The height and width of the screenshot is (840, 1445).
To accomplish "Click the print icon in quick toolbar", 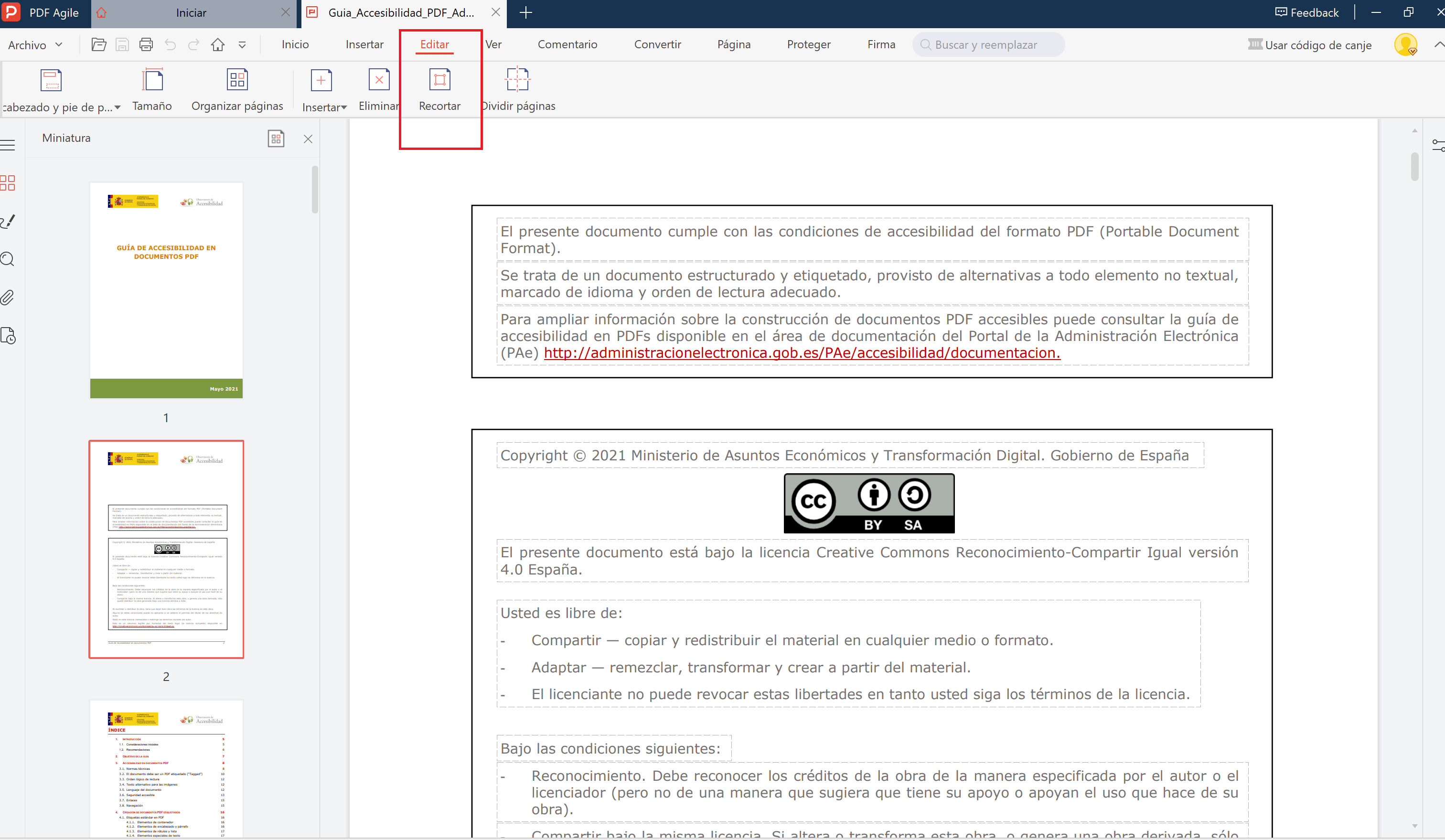I will (x=146, y=45).
